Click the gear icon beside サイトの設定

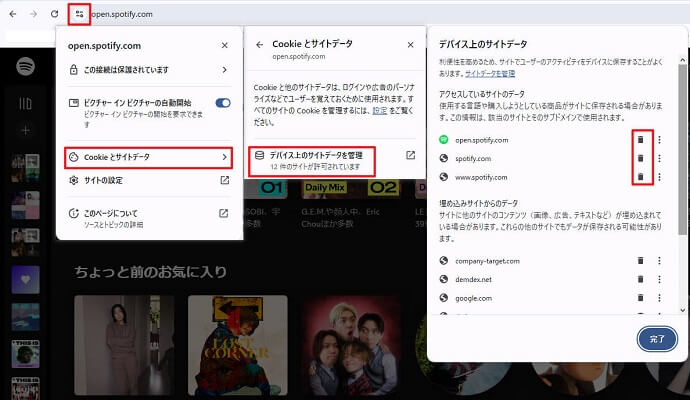(73, 180)
